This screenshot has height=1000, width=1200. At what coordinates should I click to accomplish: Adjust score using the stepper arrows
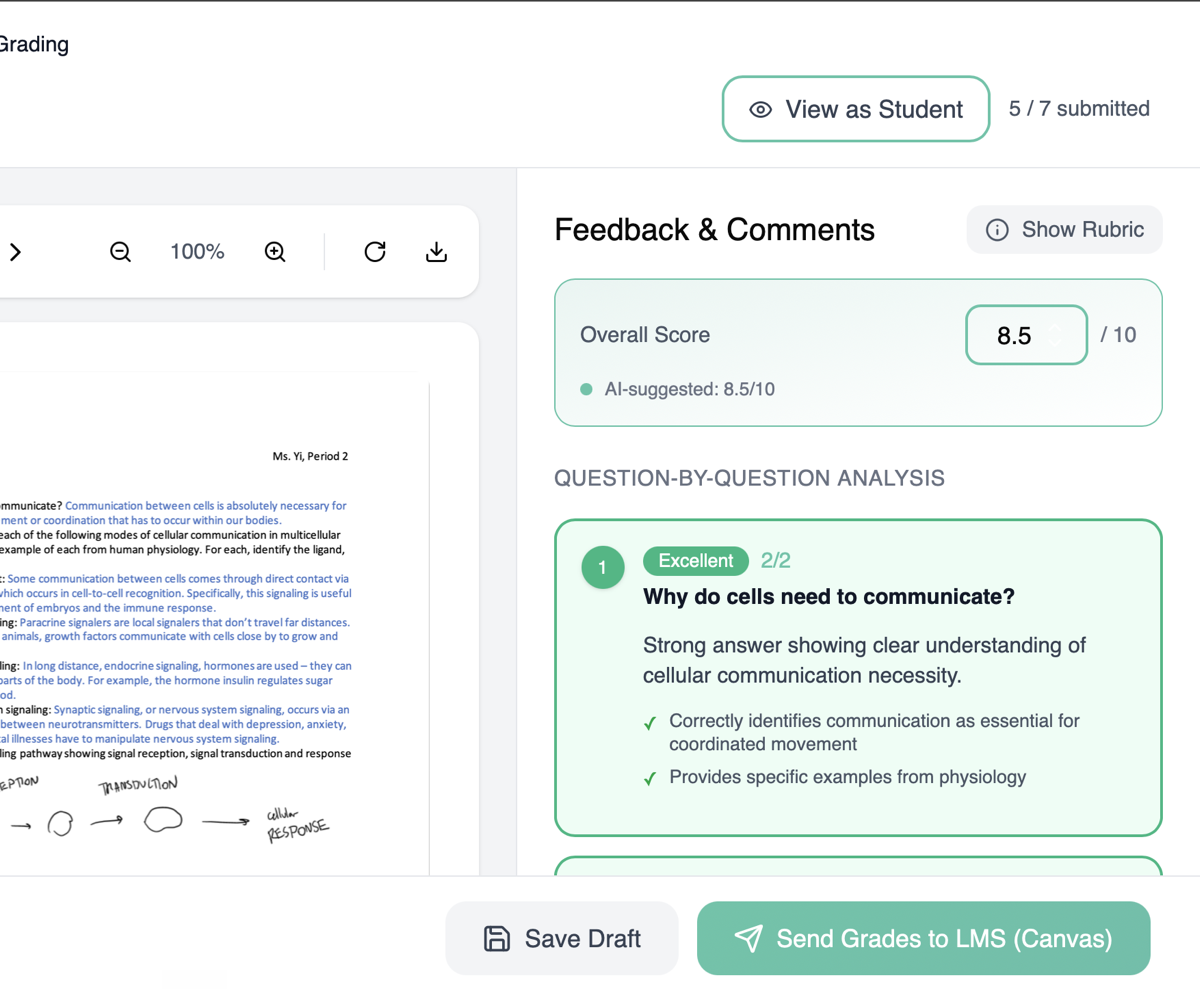tap(1056, 336)
